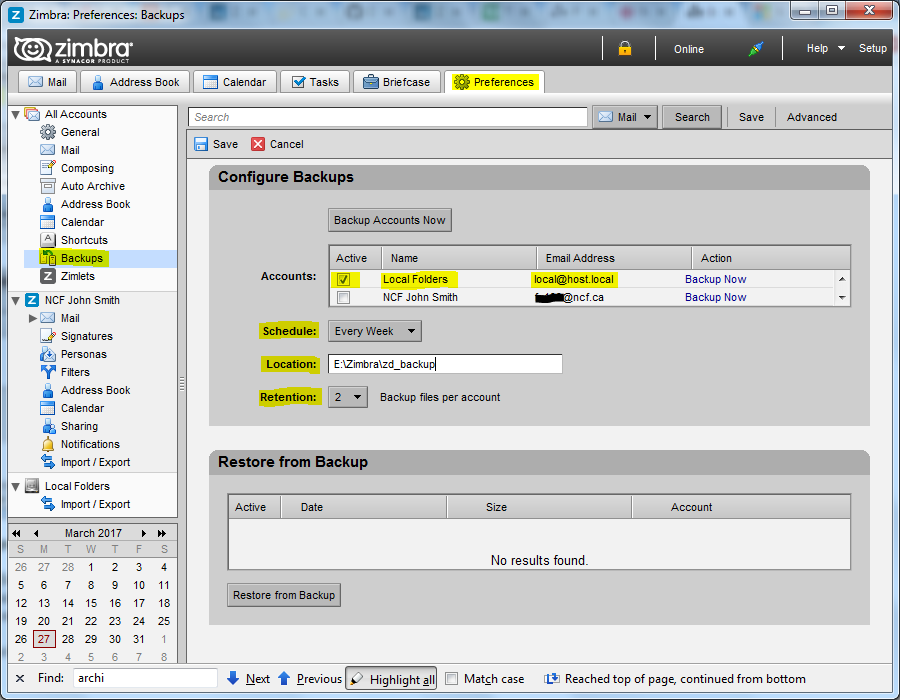Click Backup Accounts Now button
Viewport: 900px width, 700px height.
[x=390, y=220]
